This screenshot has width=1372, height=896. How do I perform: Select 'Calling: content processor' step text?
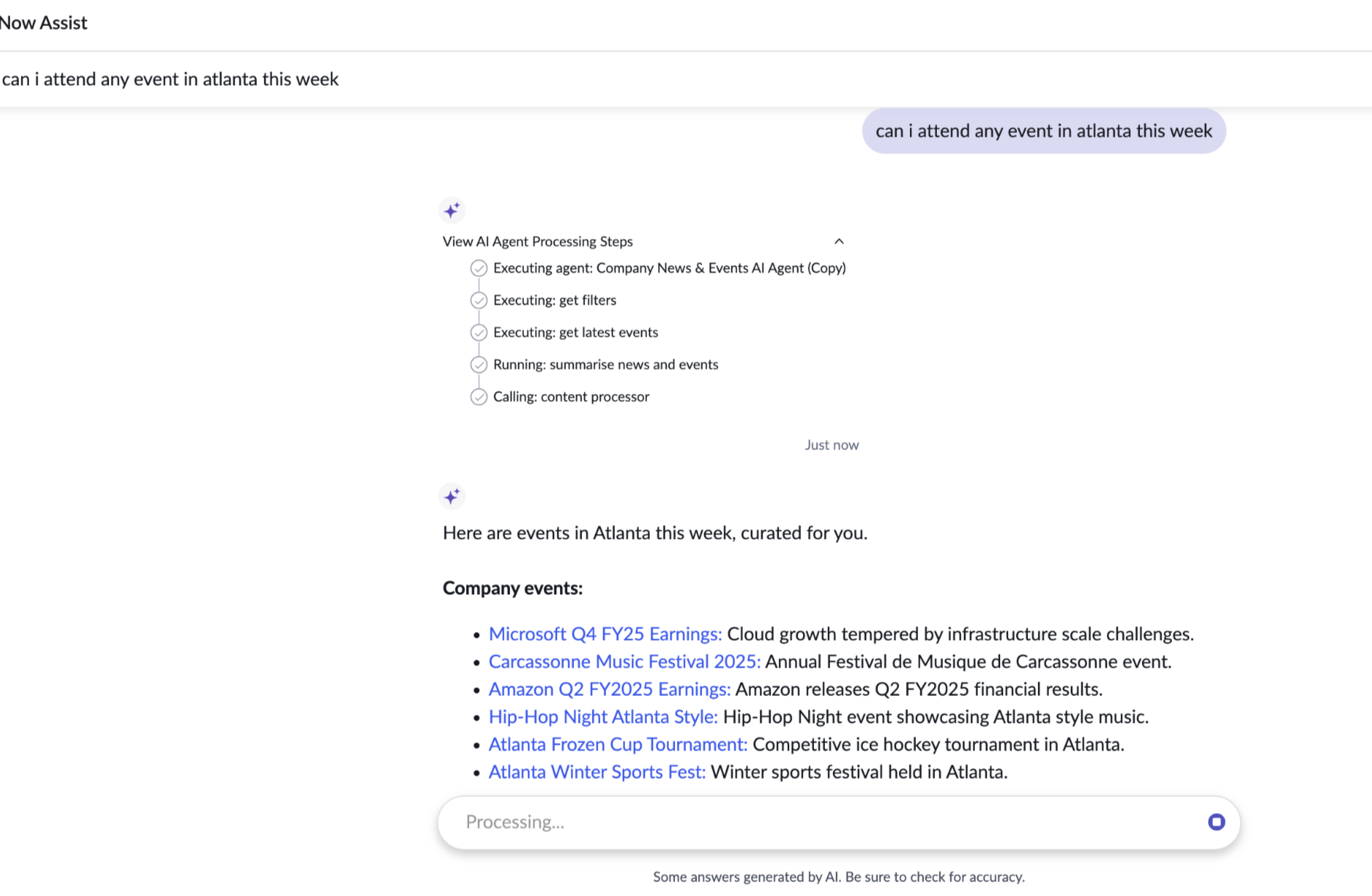(x=571, y=397)
